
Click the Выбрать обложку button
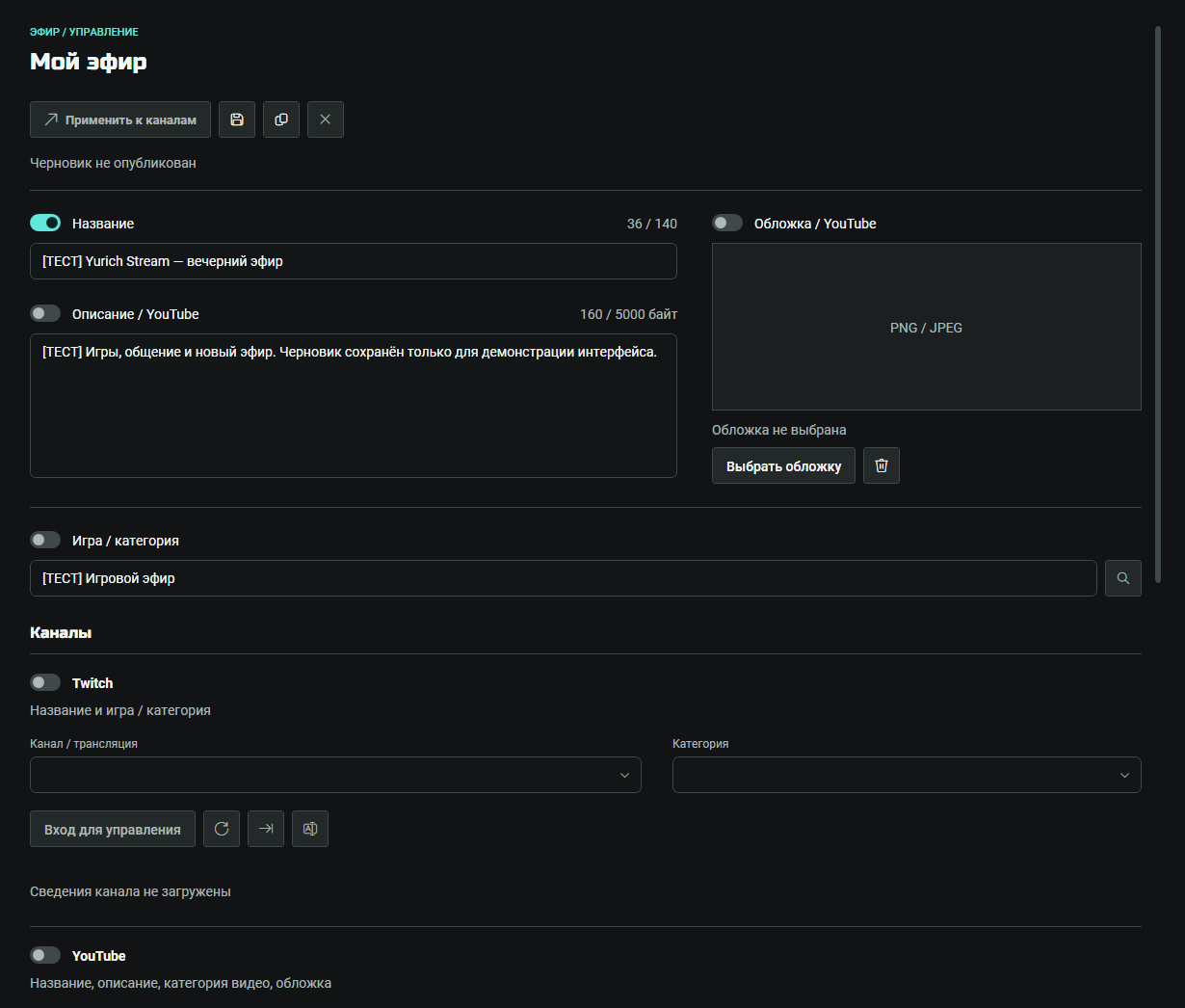pyautogui.click(x=783, y=465)
